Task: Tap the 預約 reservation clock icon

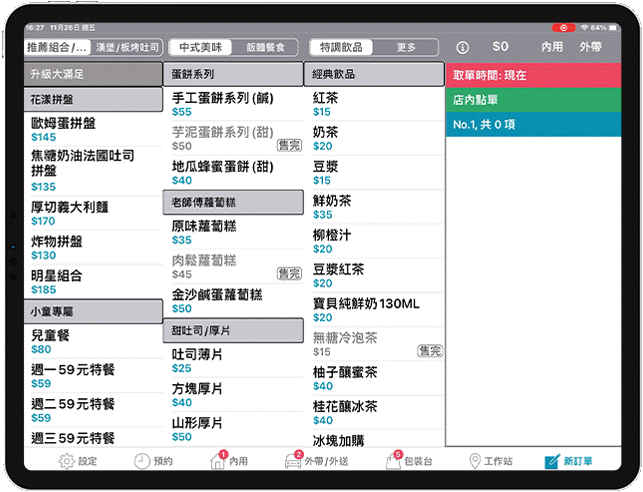Action: click(x=143, y=461)
